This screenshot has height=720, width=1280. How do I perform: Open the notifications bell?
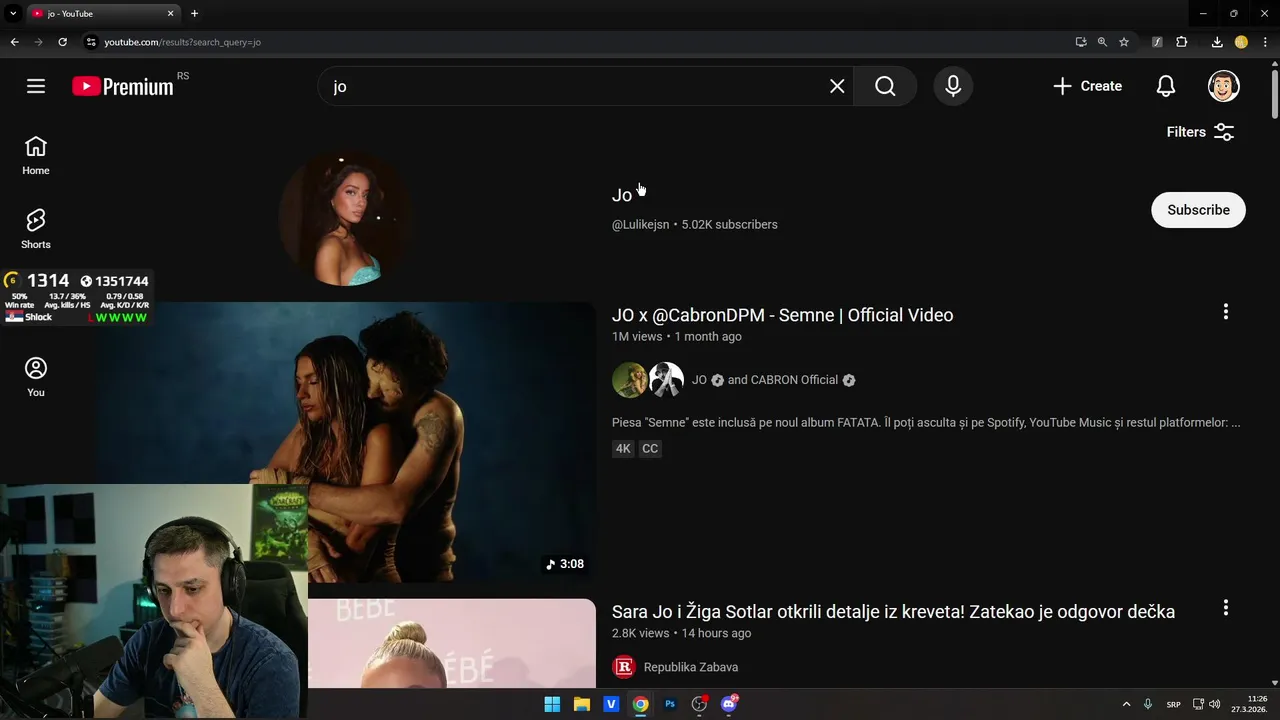(1166, 86)
